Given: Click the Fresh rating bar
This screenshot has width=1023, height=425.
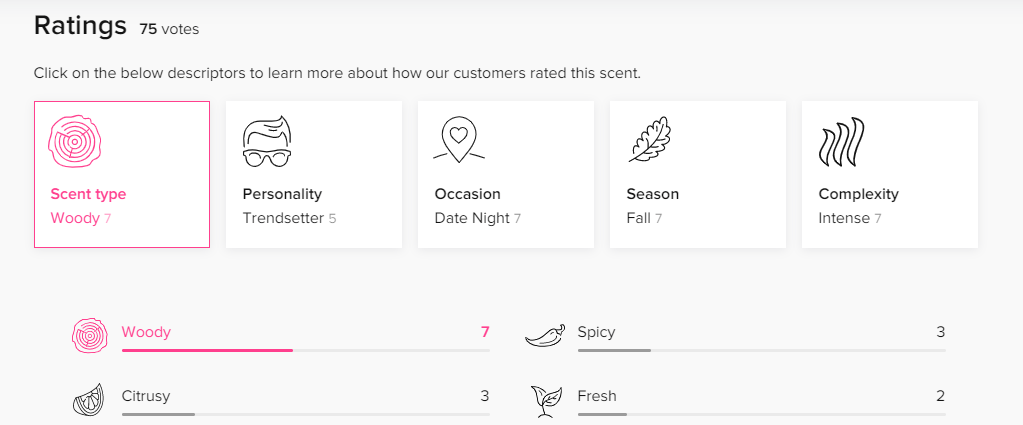Looking at the screenshot, I should pyautogui.click(x=761, y=415).
